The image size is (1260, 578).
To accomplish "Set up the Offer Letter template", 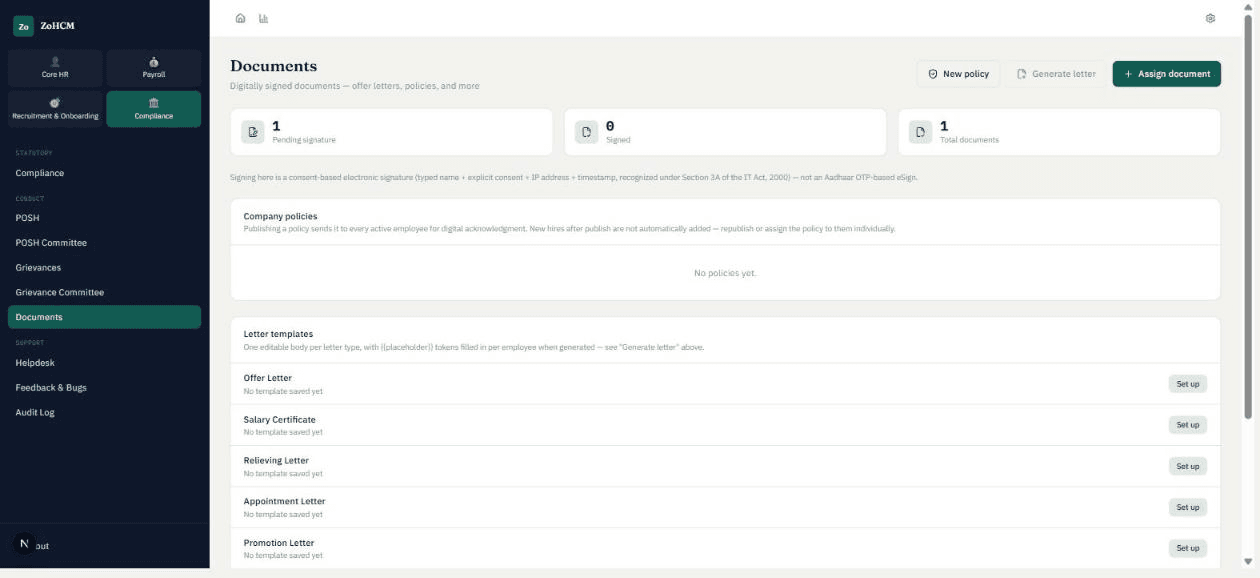I will (x=1187, y=384).
